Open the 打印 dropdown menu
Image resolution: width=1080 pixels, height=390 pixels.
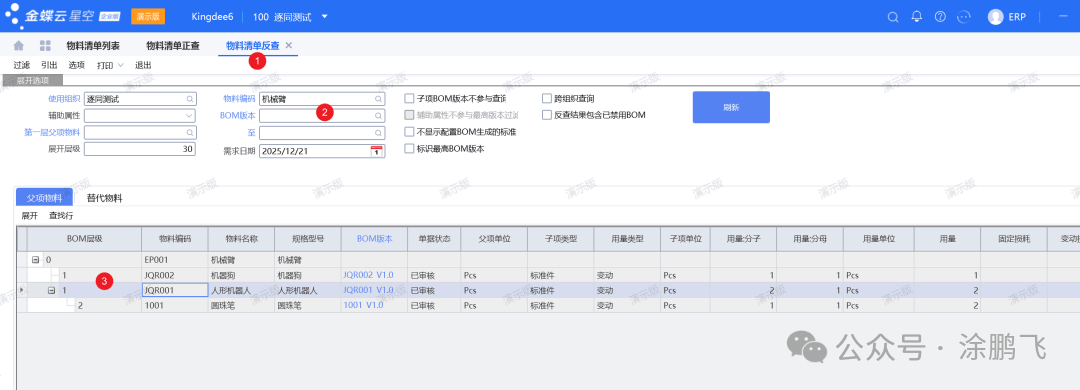click(110, 65)
